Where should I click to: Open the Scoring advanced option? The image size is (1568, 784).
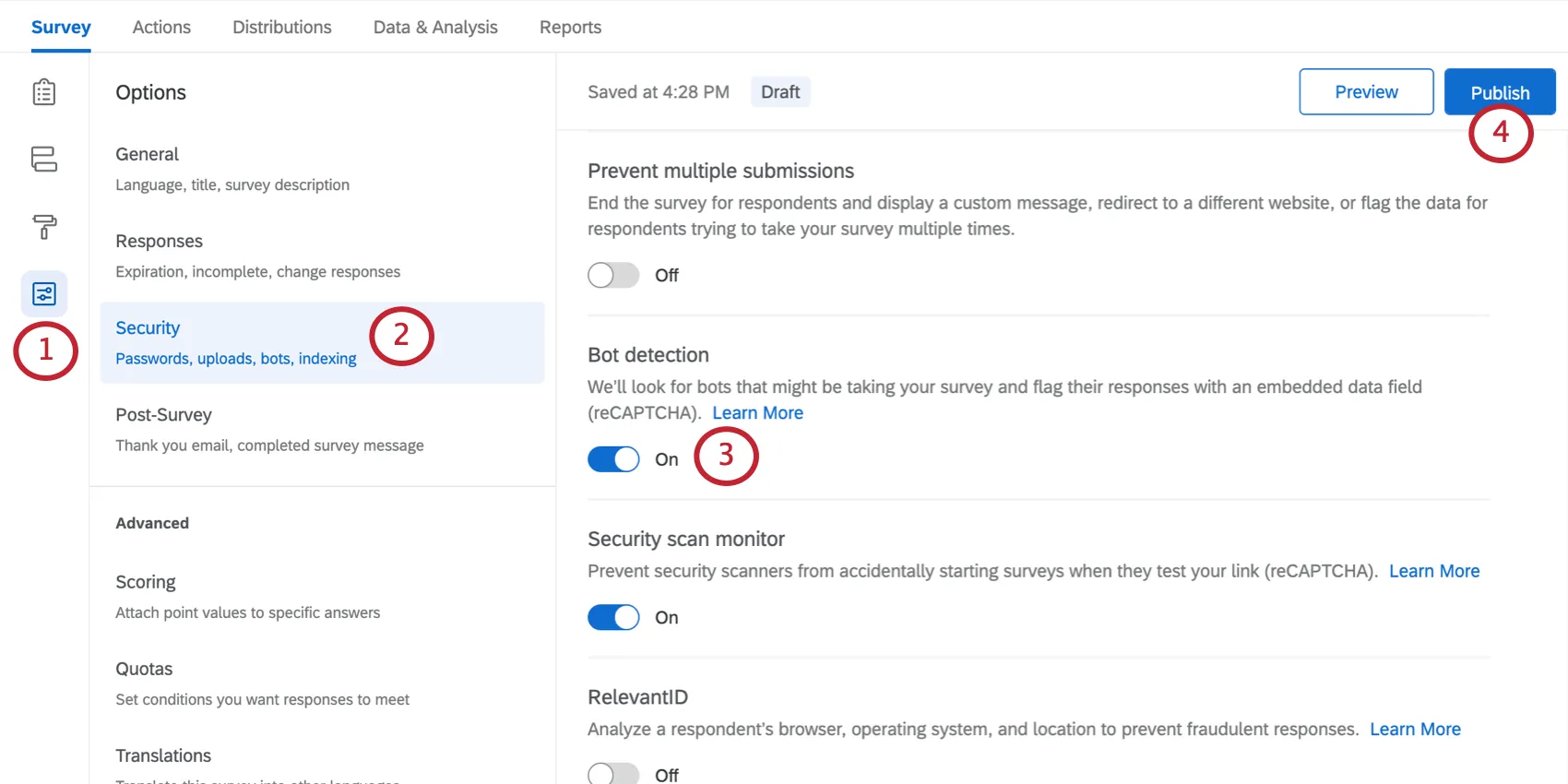[x=247, y=597]
